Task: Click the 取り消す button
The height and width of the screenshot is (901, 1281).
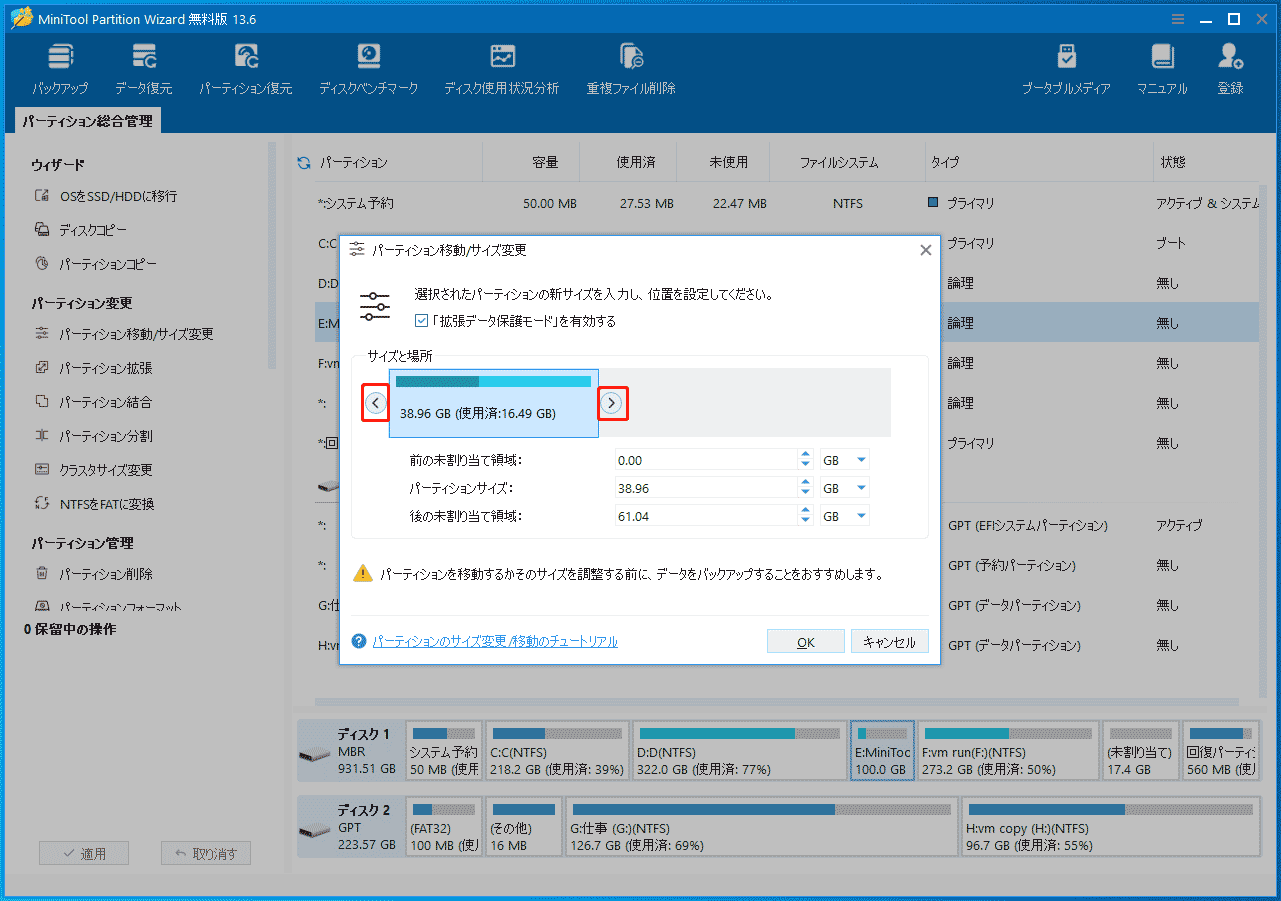Action: 205,854
